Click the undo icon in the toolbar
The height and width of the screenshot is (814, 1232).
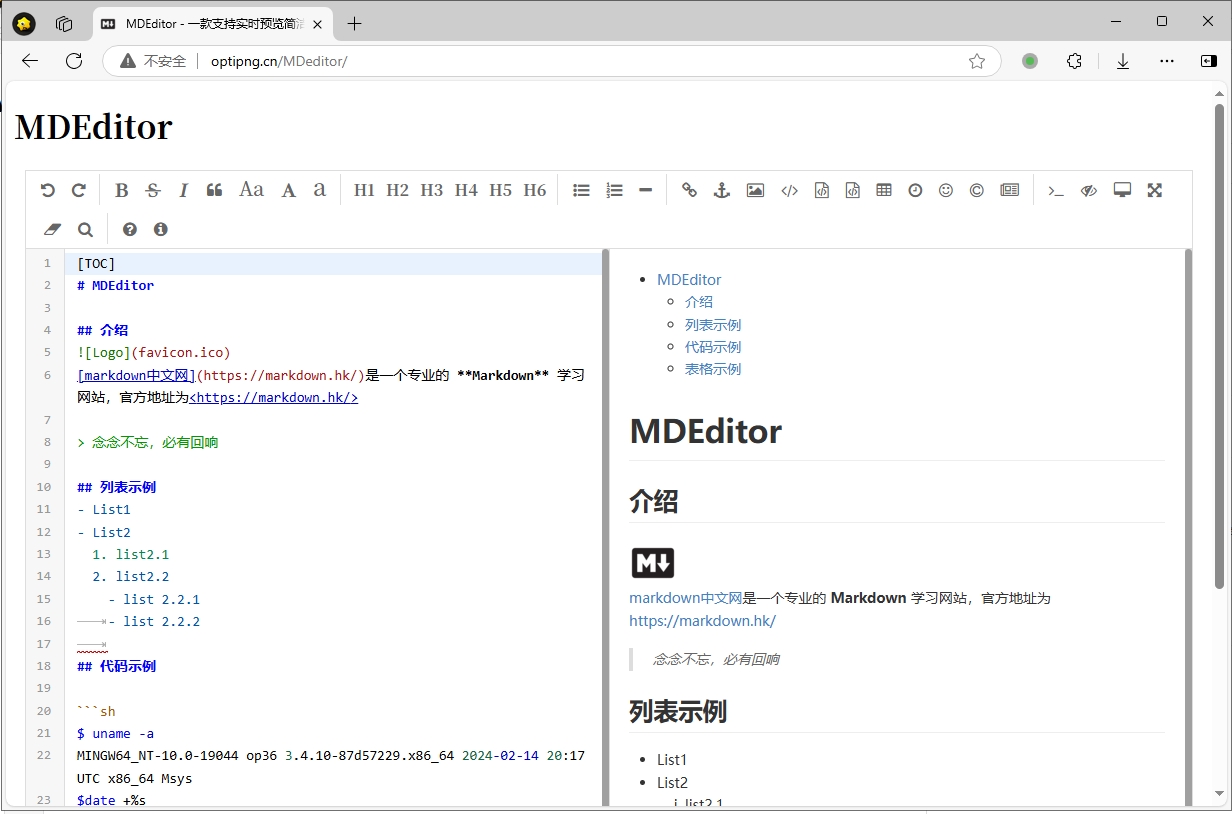click(47, 190)
